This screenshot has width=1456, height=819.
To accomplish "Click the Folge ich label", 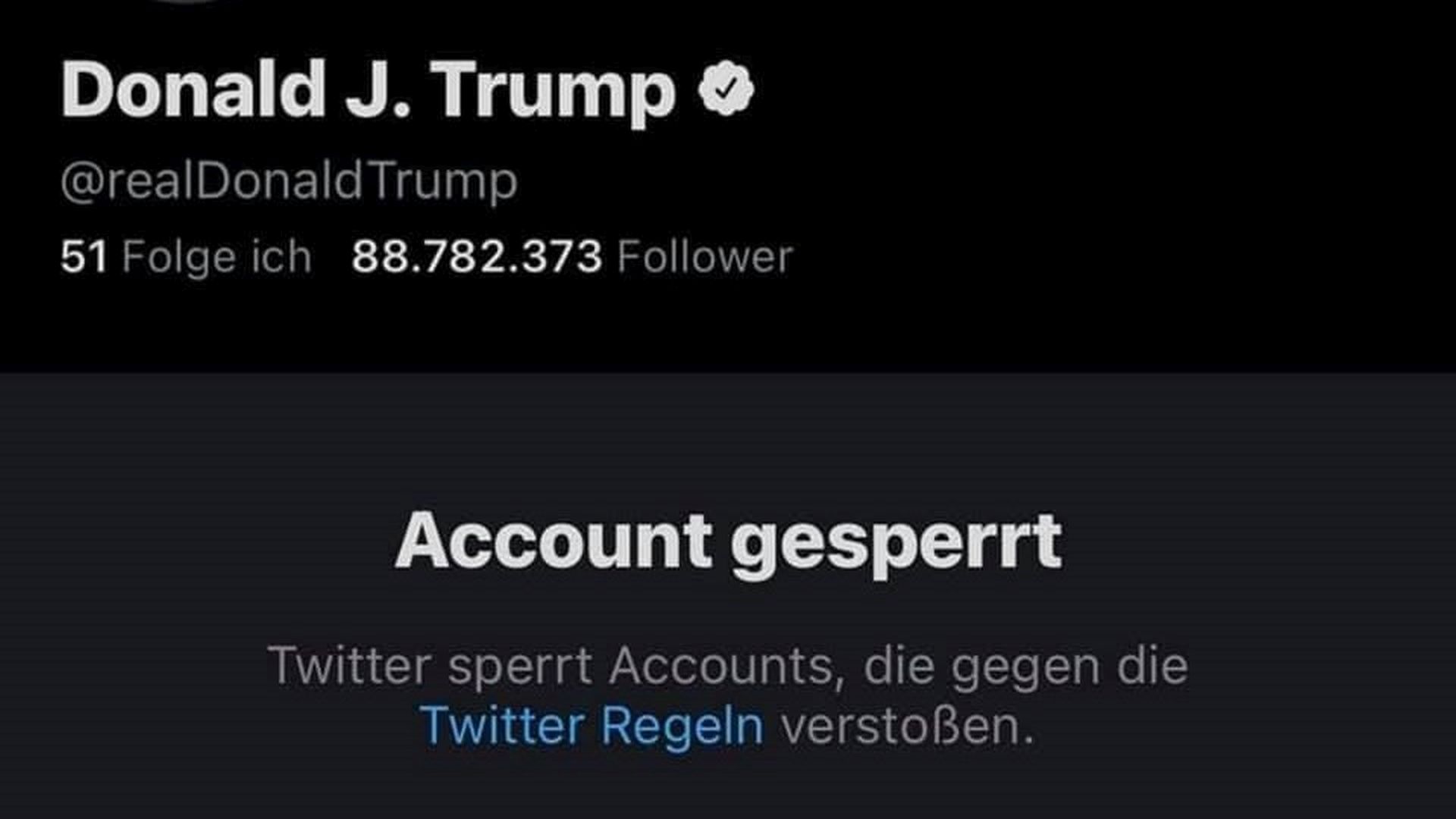I will click(x=217, y=256).
